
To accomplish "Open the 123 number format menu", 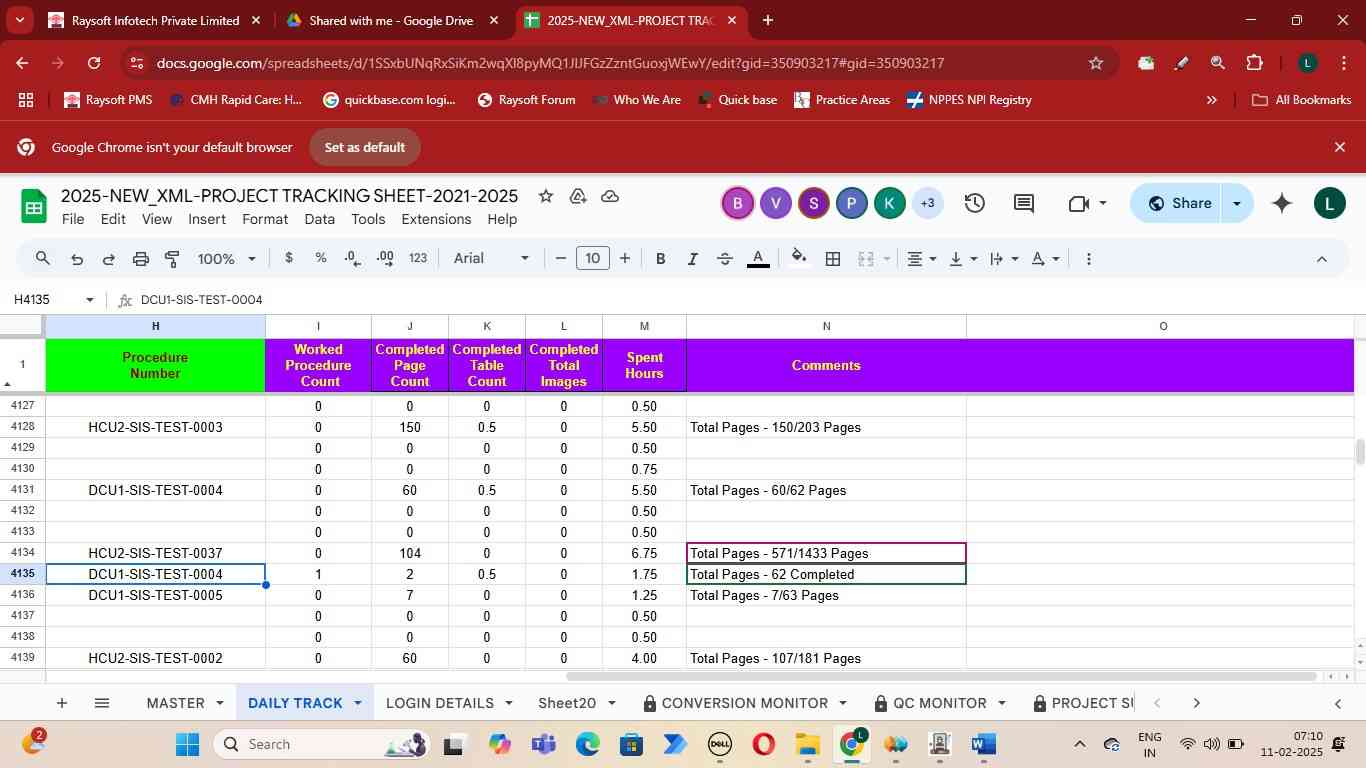I will pyautogui.click(x=418, y=258).
